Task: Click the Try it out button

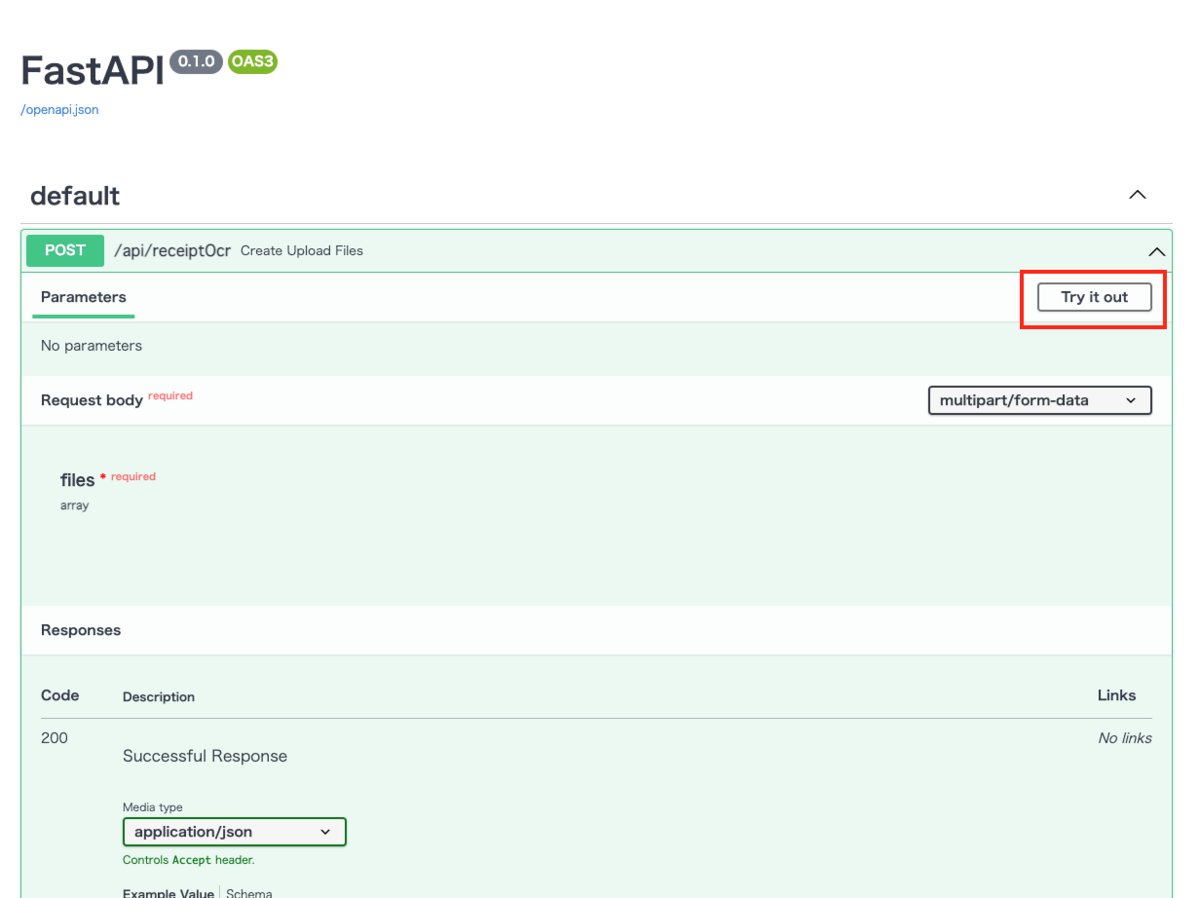Action: coord(1093,297)
